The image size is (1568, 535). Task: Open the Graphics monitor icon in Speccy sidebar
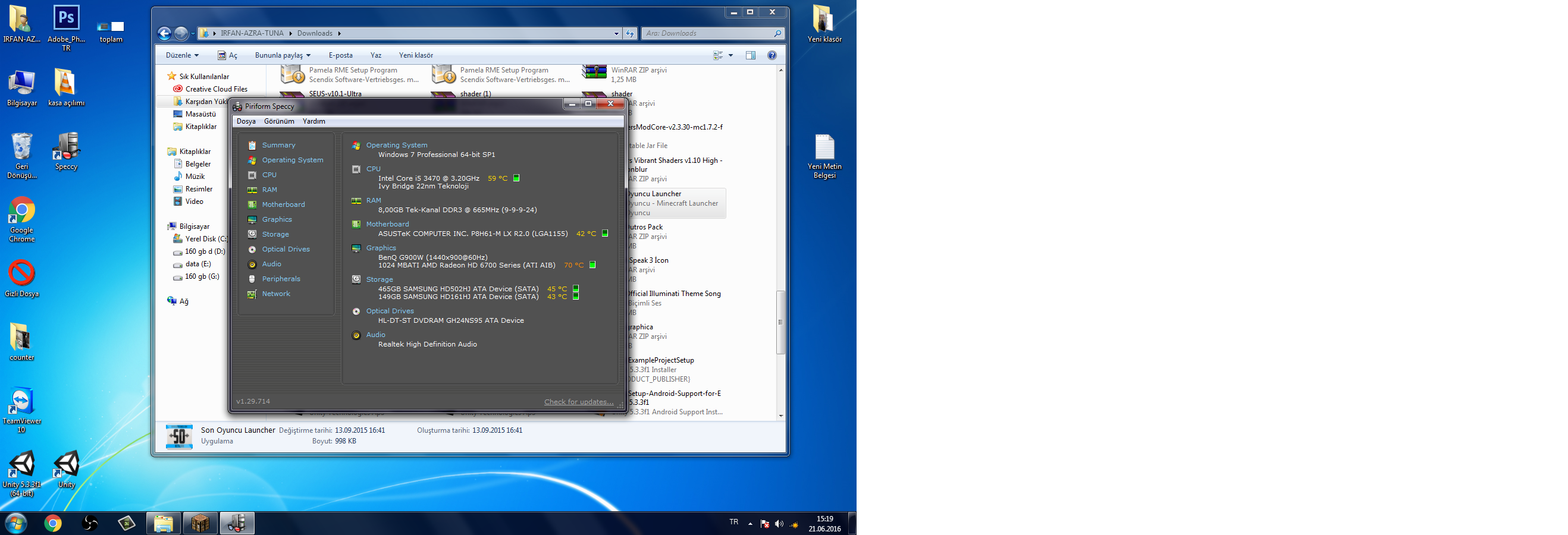click(252, 219)
